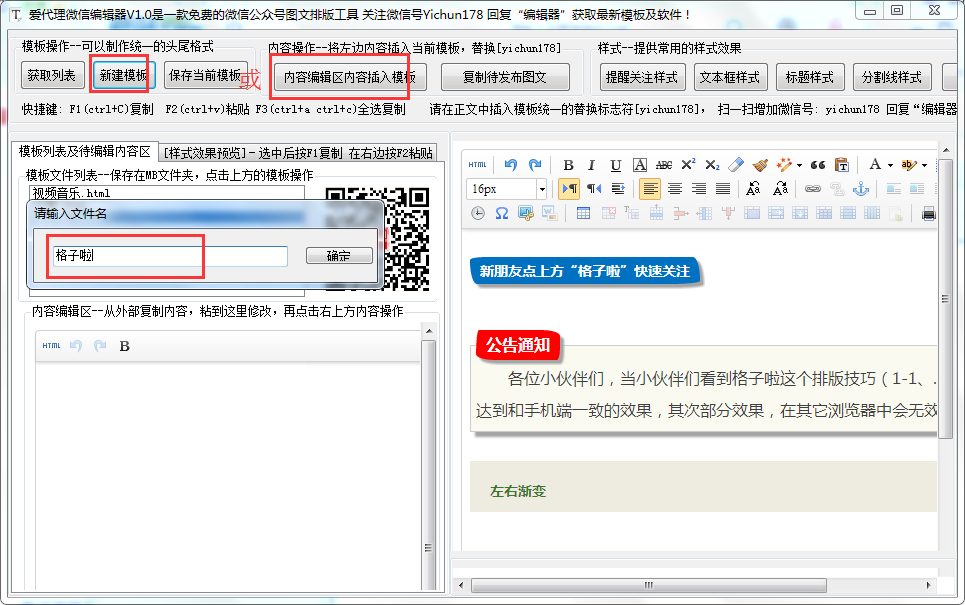965x605 pixels.
Task: Select center alignment icon
Action: [x=675, y=189]
